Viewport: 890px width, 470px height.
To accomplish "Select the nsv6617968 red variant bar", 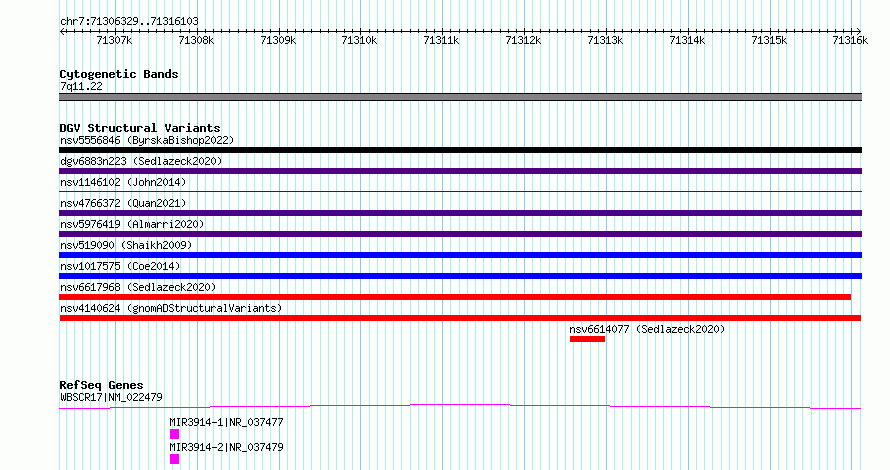I will pyautogui.click(x=455, y=297).
